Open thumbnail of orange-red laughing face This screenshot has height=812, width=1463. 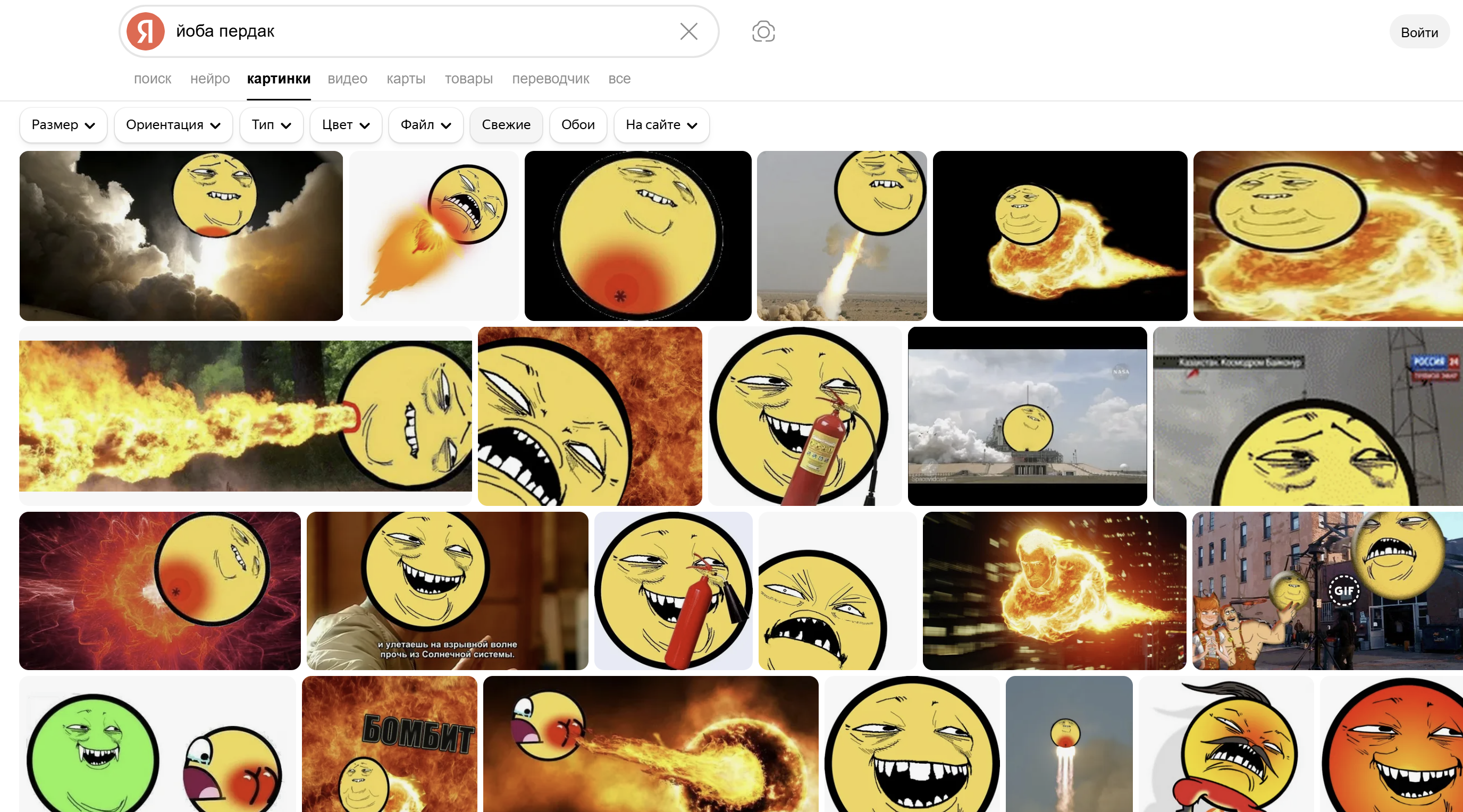click(x=1391, y=744)
